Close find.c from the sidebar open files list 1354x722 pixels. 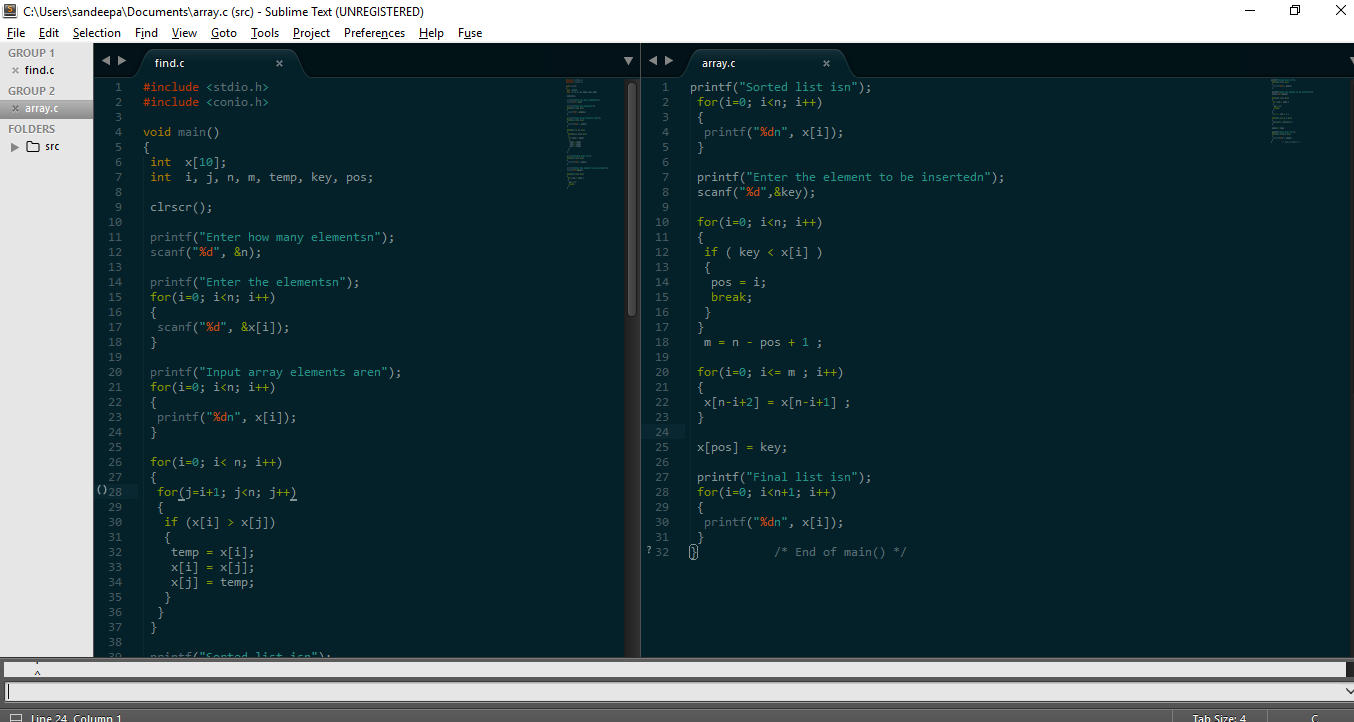pyautogui.click(x=15, y=71)
